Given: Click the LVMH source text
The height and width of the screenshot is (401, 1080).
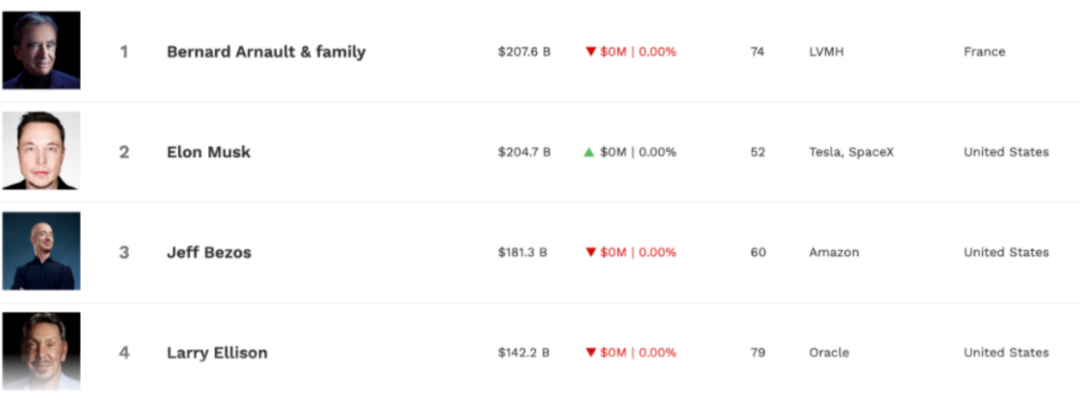Looking at the screenshot, I should pos(826,52).
